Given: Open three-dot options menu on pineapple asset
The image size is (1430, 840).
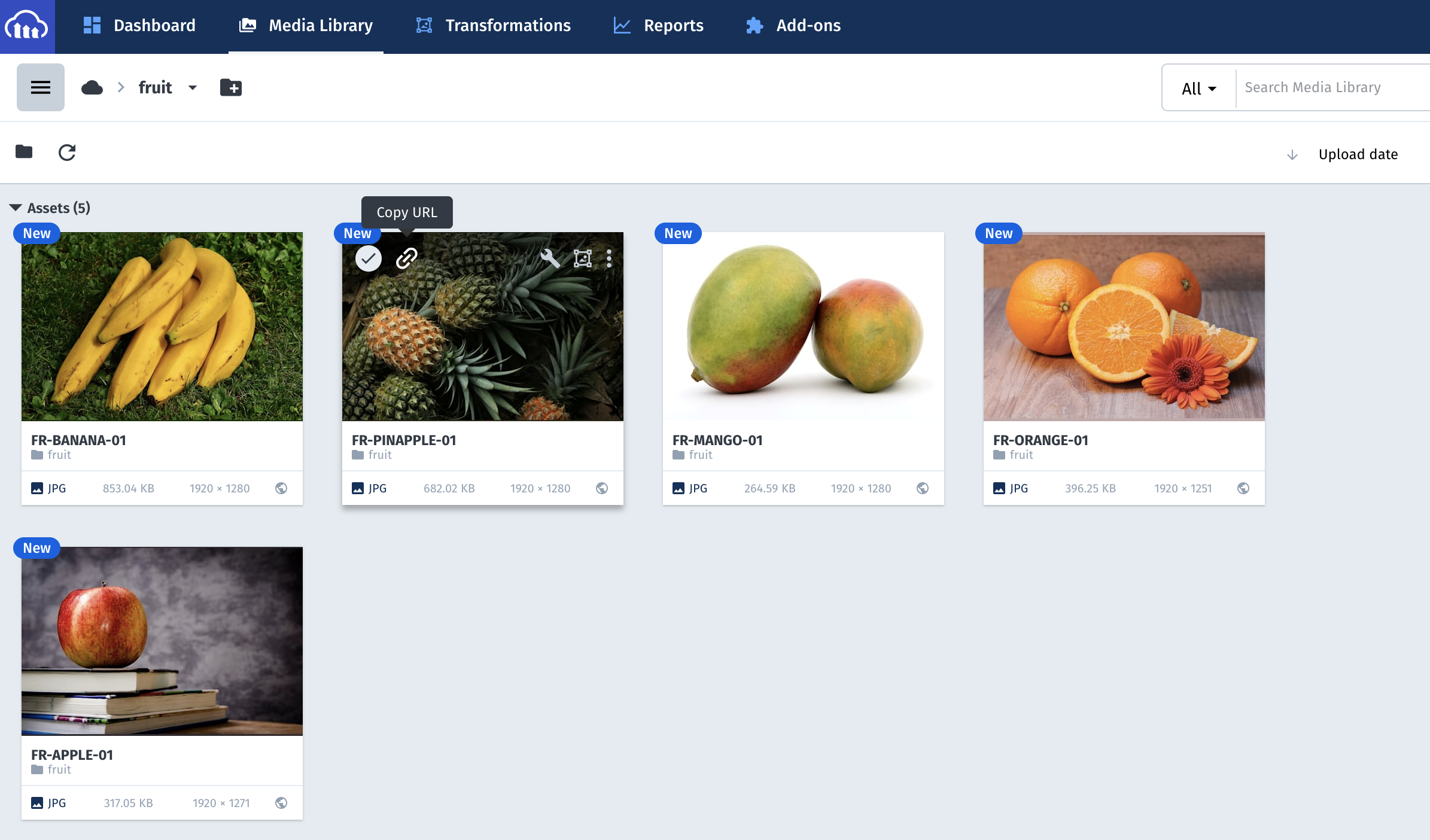Looking at the screenshot, I should pos(609,258).
